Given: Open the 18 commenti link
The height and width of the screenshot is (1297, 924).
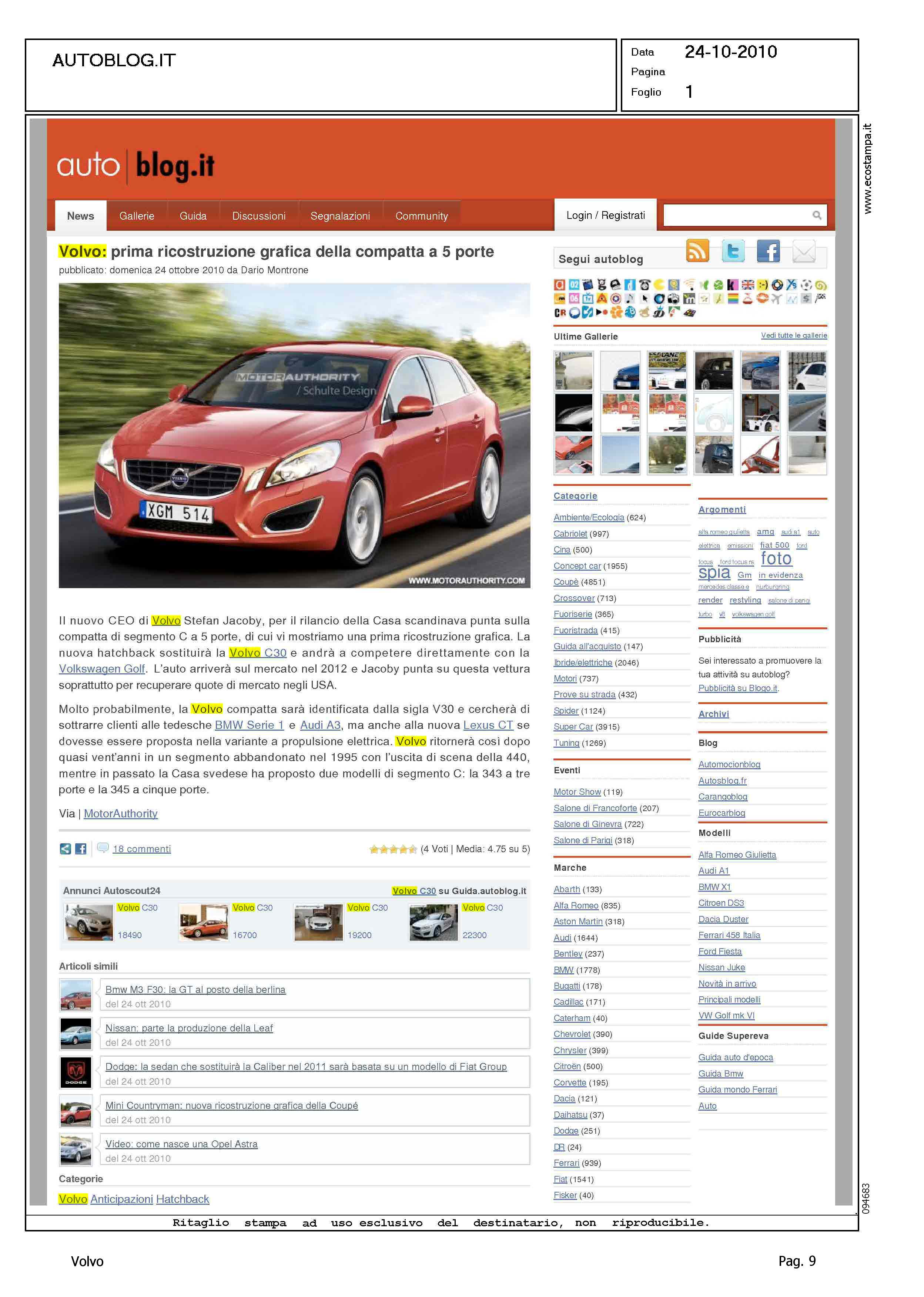Looking at the screenshot, I should click(142, 848).
